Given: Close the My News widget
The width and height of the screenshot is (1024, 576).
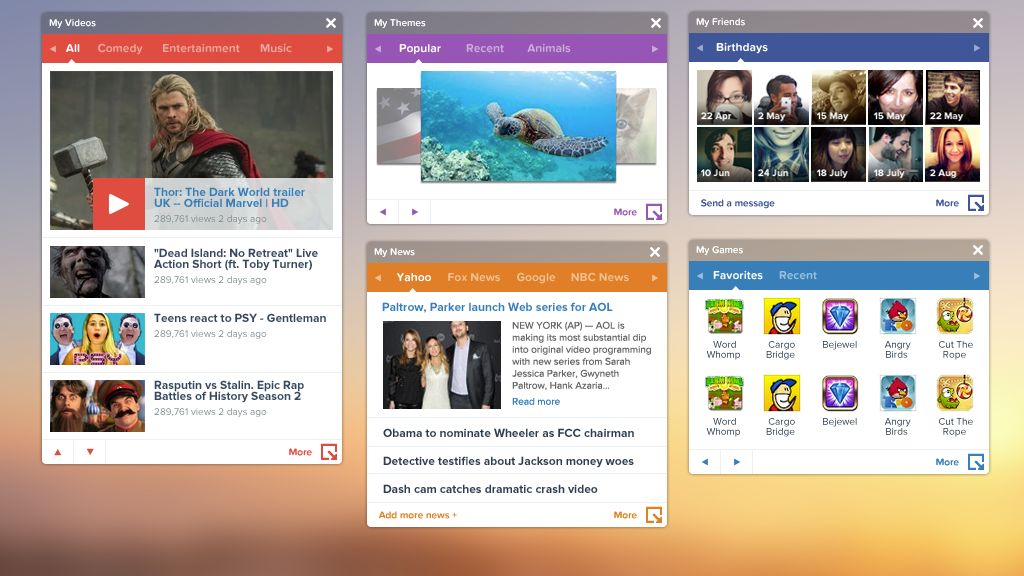Looking at the screenshot, I should click(655, 252).
